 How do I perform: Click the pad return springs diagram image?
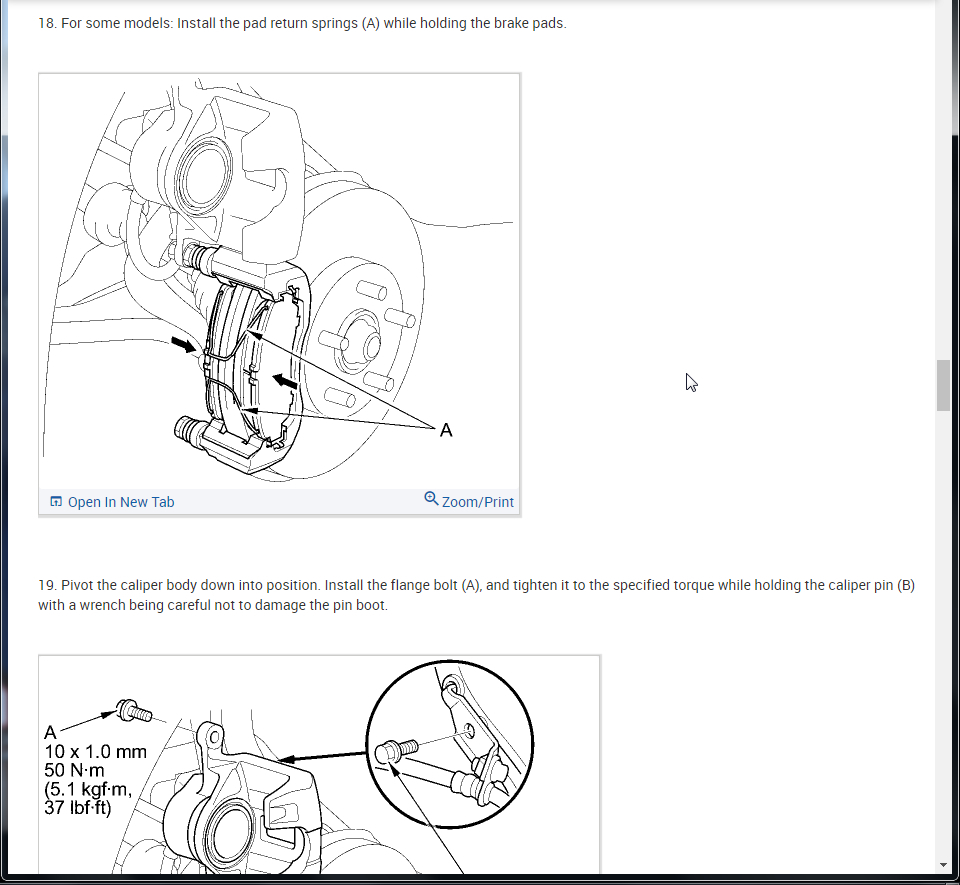pyautogui.click(x=279, y=282)
